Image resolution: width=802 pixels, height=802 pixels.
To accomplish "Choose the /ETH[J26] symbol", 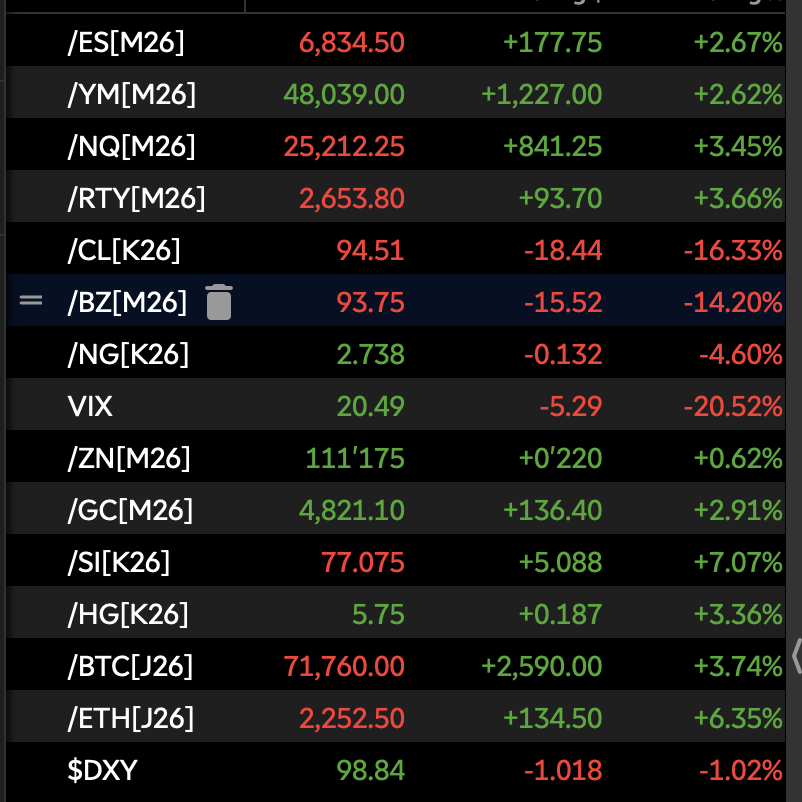I will 130,718.
